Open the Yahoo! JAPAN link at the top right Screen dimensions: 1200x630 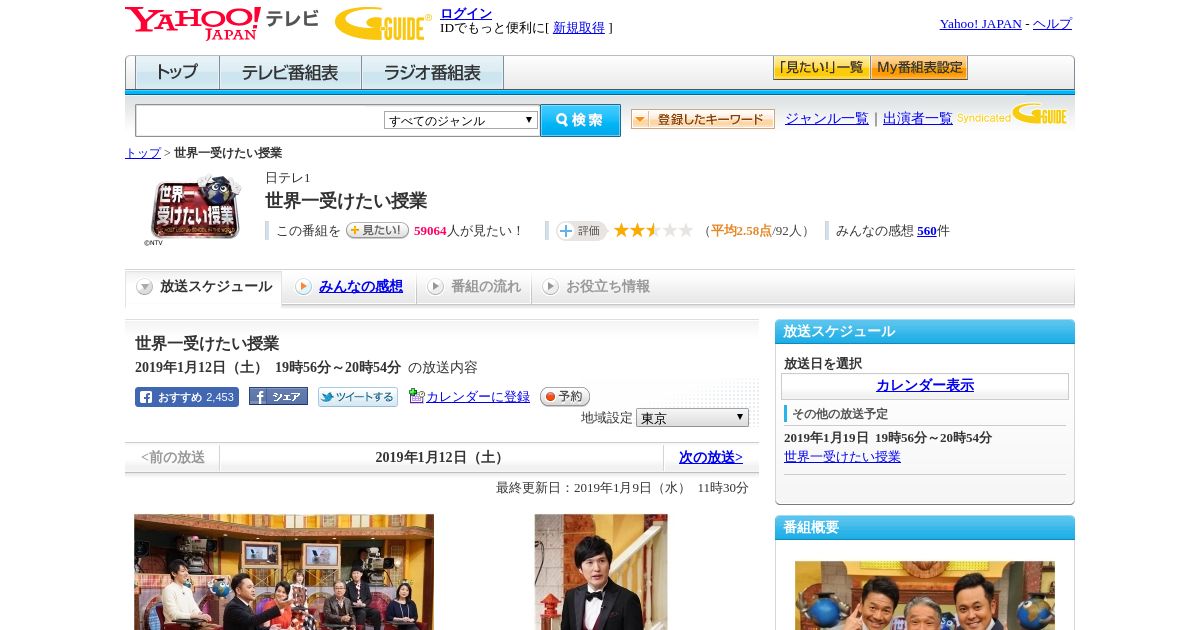[981, 24]
